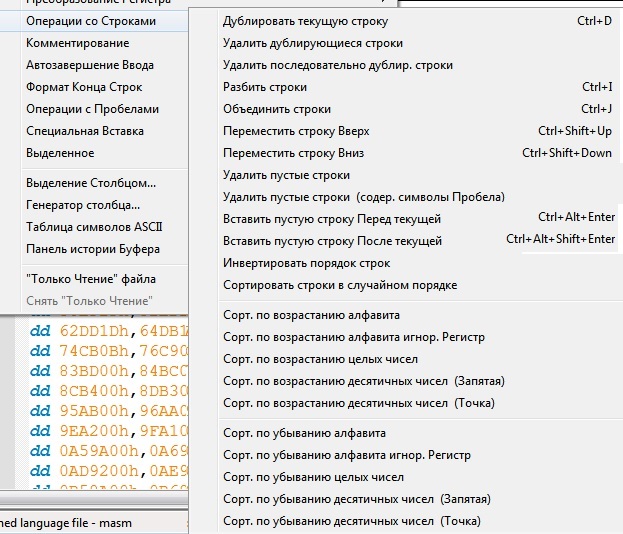Click 'Удалить пустые строки' item
623x534 pixels.
287,175
